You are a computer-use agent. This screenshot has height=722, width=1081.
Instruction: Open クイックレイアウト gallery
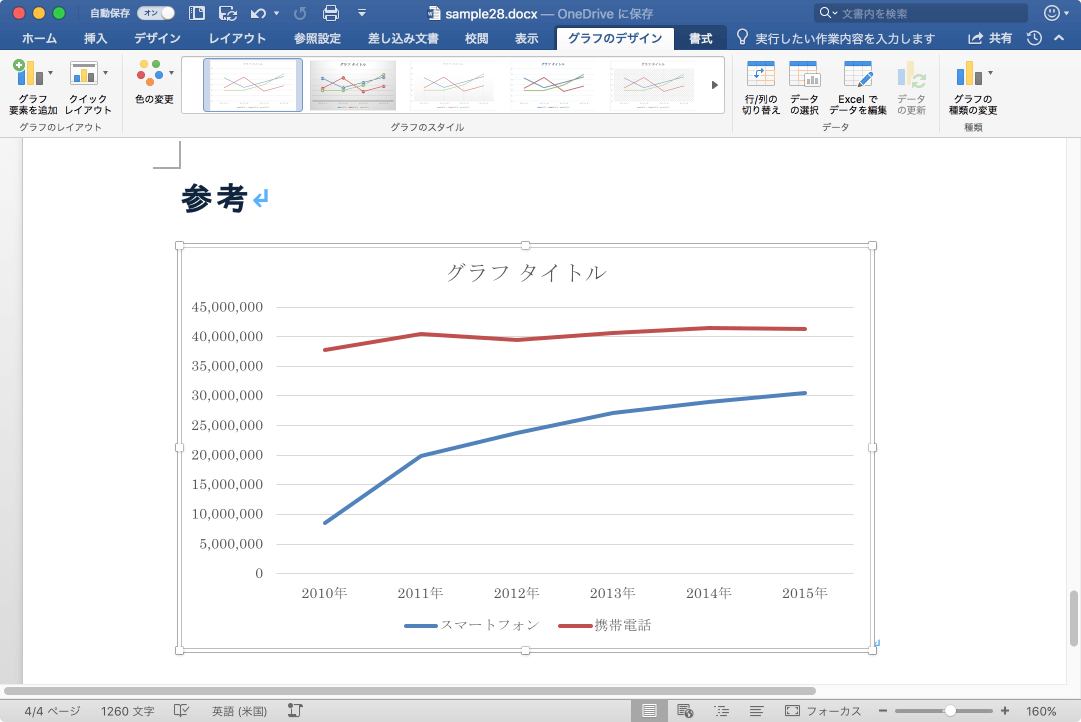[x=88, y=87]
